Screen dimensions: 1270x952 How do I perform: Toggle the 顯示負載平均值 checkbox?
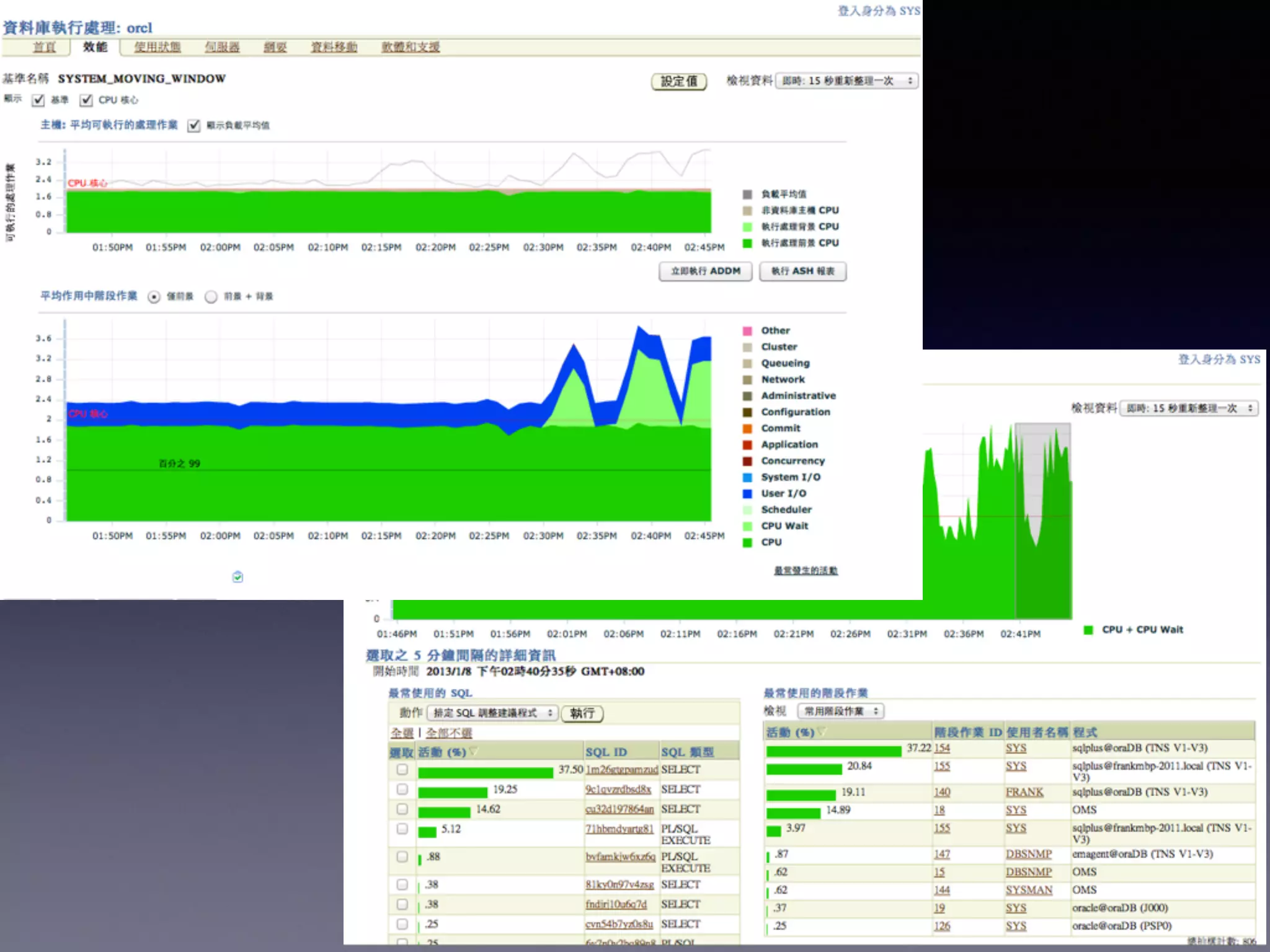click(194, 125)
